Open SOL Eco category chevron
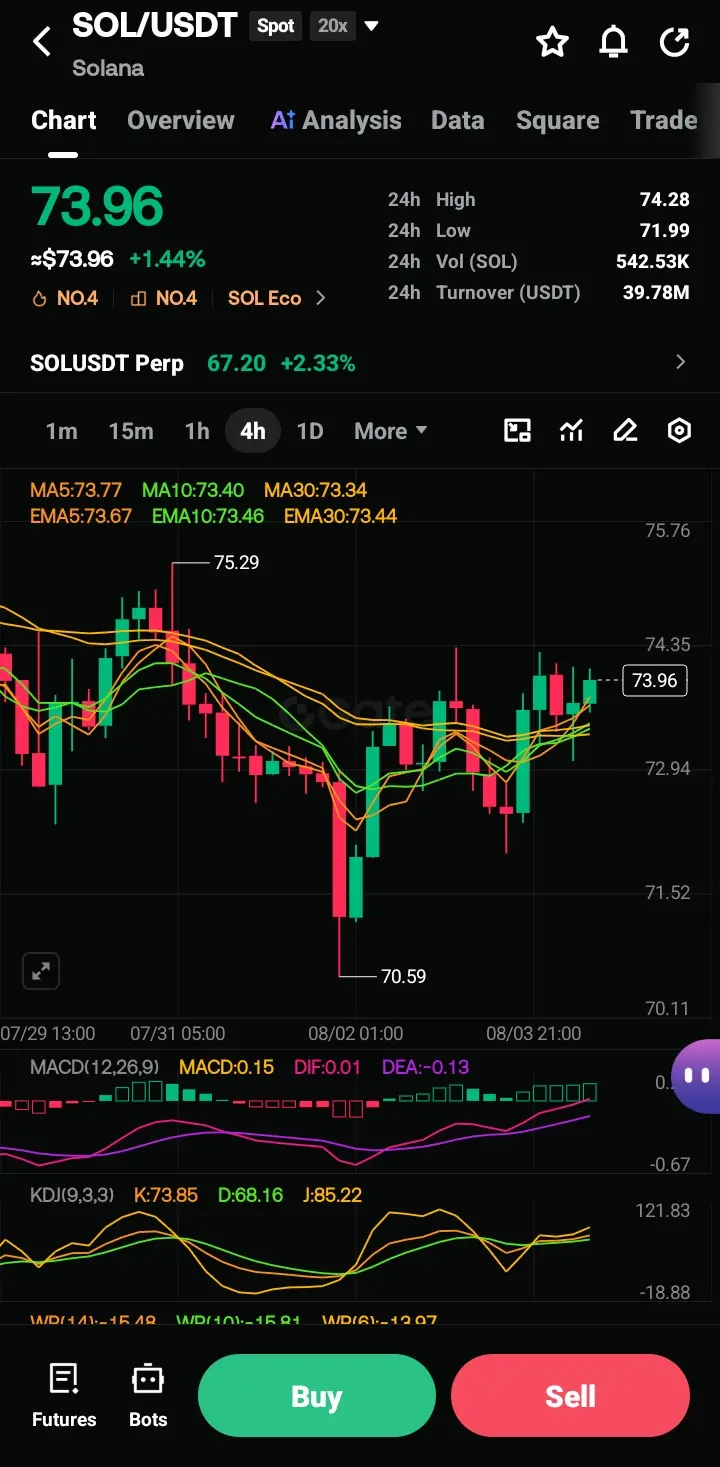Image resolution: width=720 pixels, height=1467 pixels. point(321,298)
